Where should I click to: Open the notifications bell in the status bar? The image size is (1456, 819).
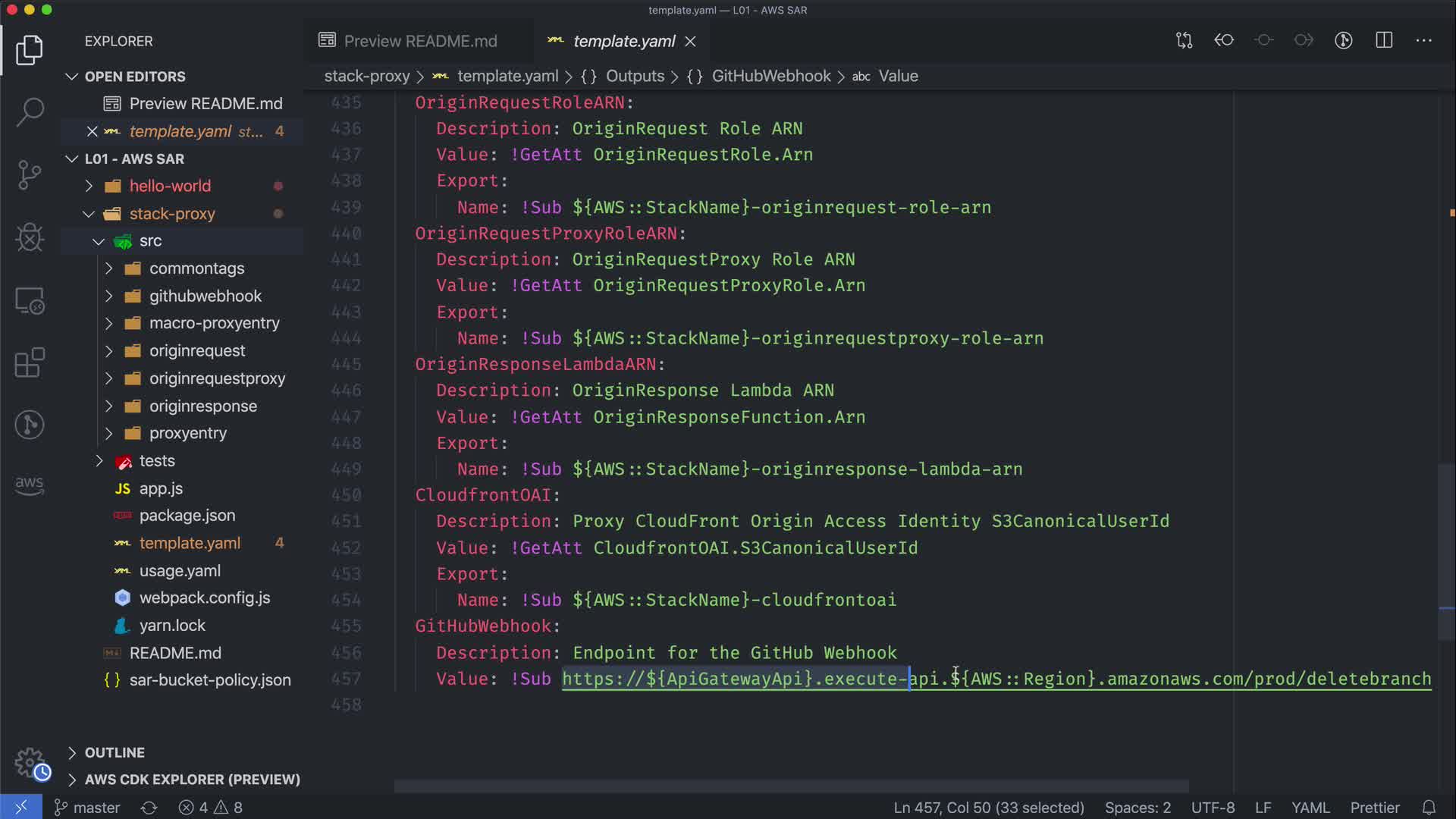tap(1429, 808)
